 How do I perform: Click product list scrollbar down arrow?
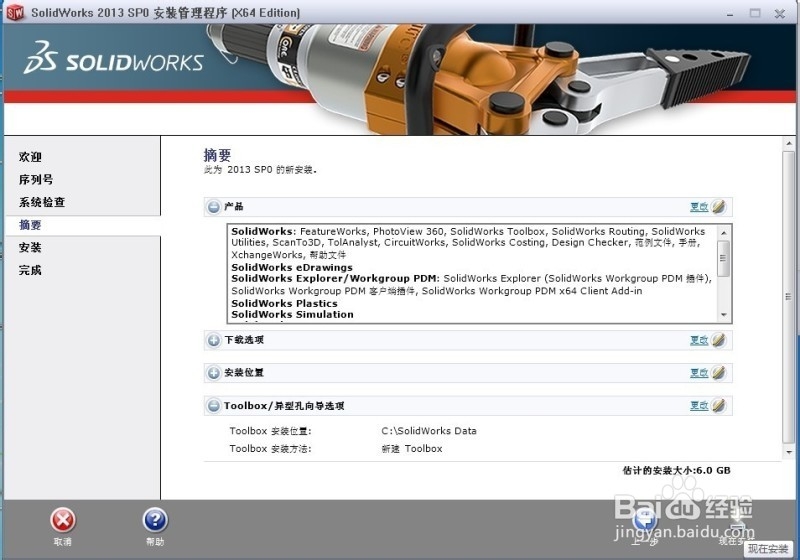723,315
